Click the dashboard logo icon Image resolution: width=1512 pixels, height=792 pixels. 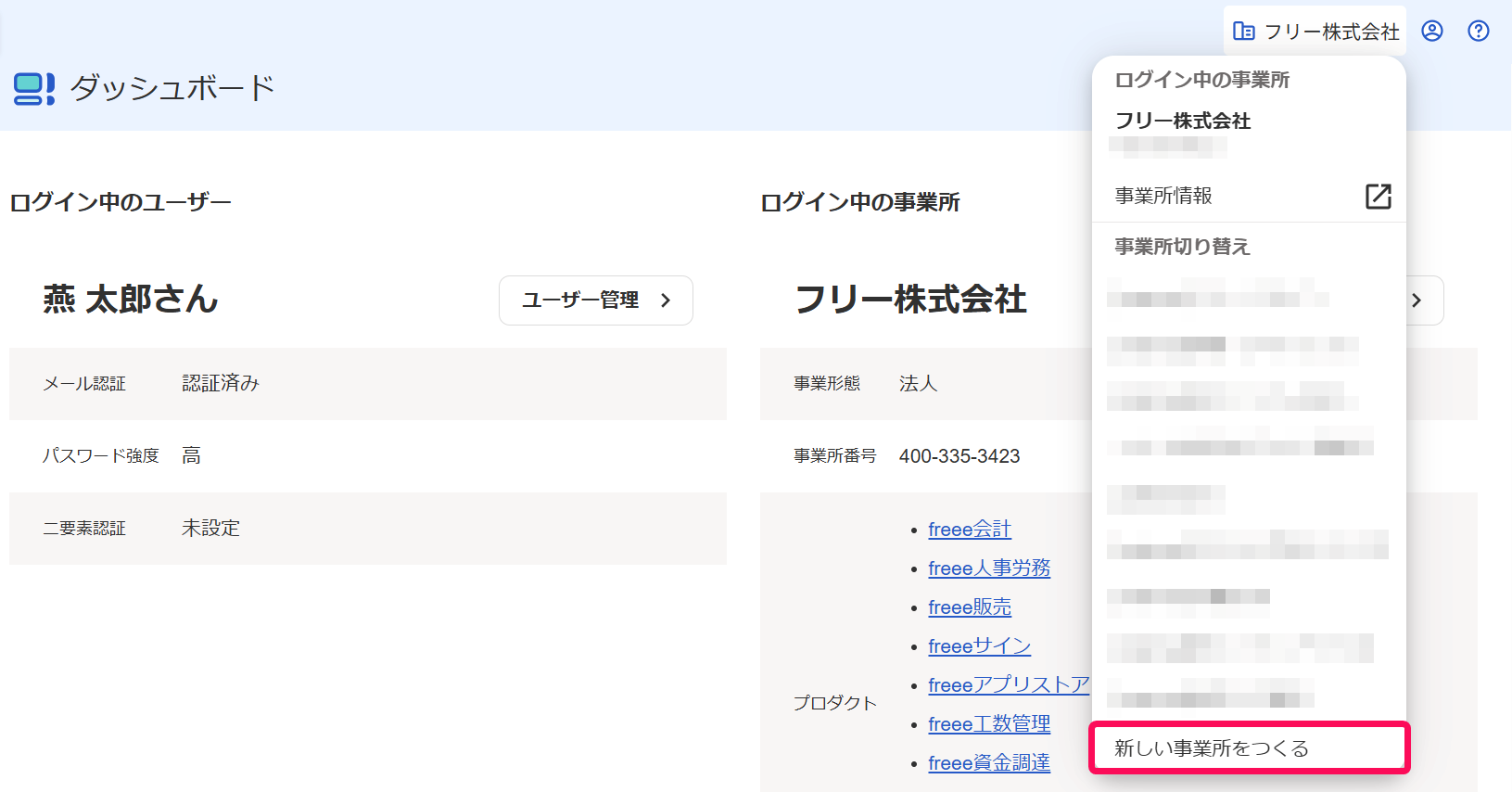pos(34,88)
